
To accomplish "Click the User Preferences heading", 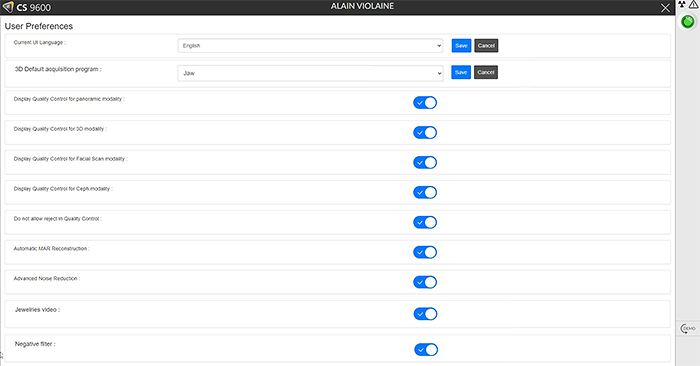I will pos(39,26).
